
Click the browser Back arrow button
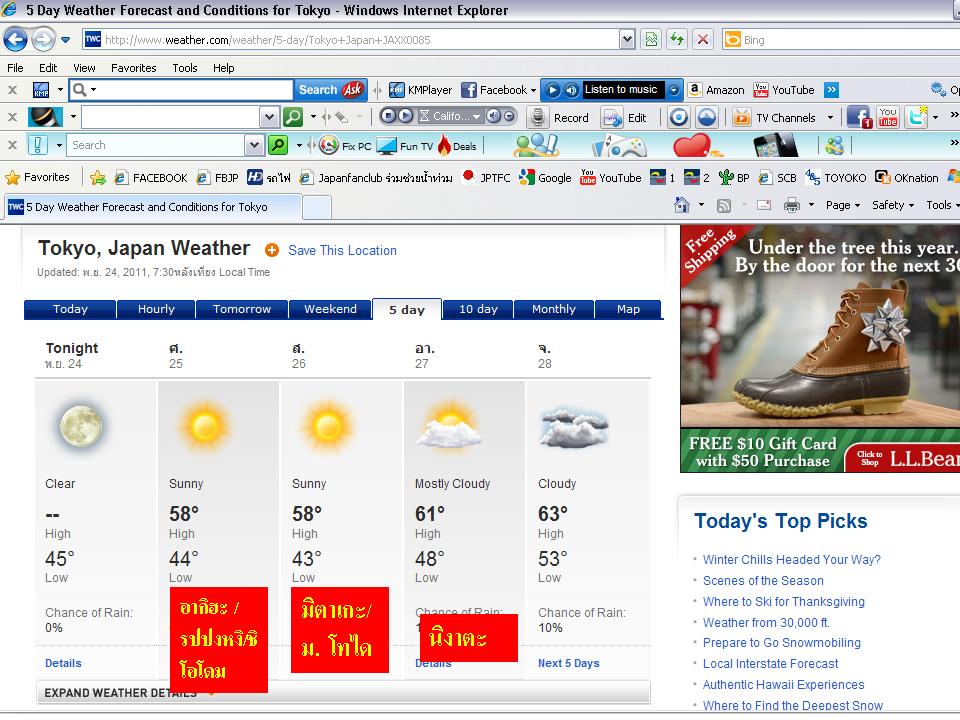(x=15, y=40)
